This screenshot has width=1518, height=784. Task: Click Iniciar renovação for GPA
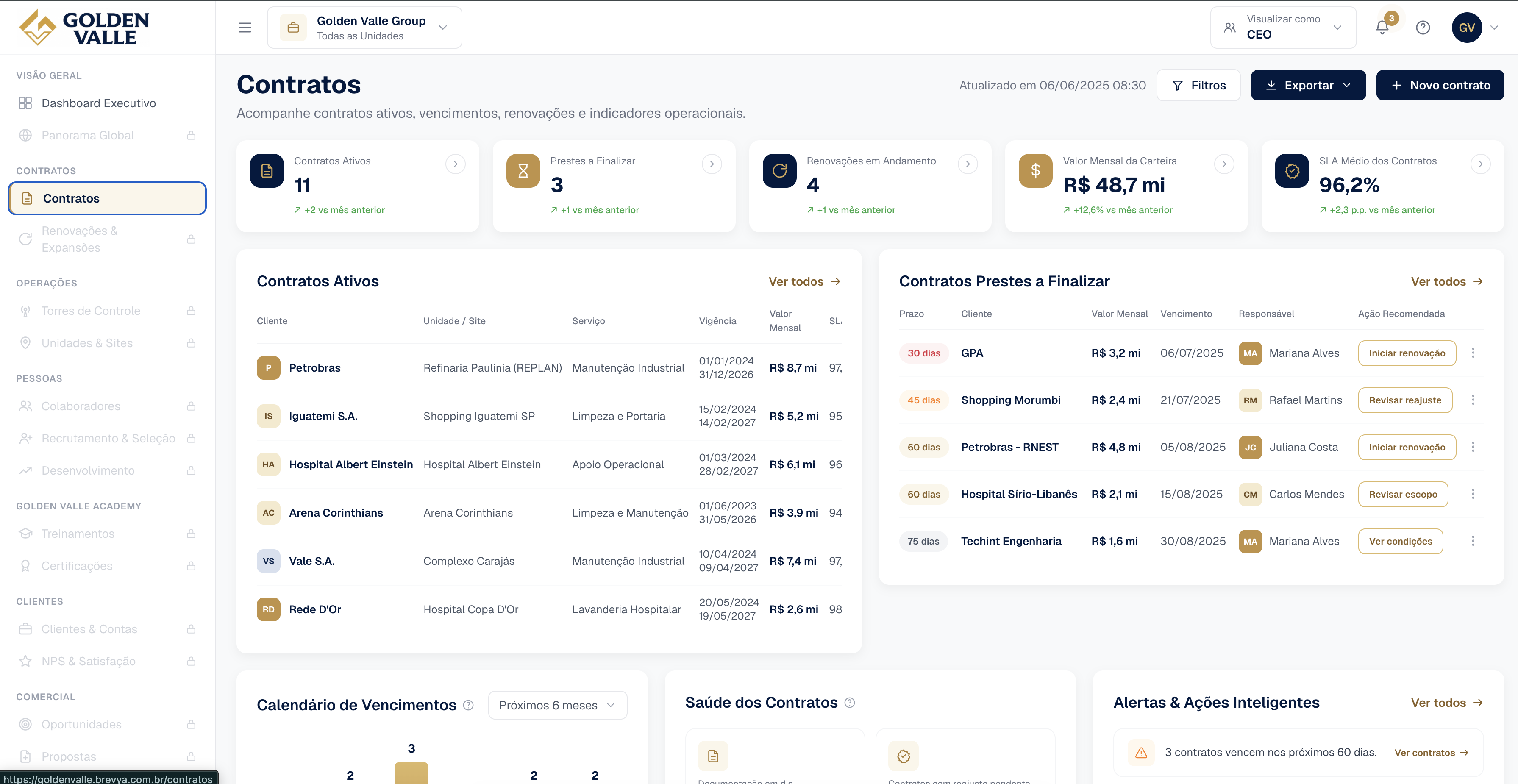(x=1406, y=353)
